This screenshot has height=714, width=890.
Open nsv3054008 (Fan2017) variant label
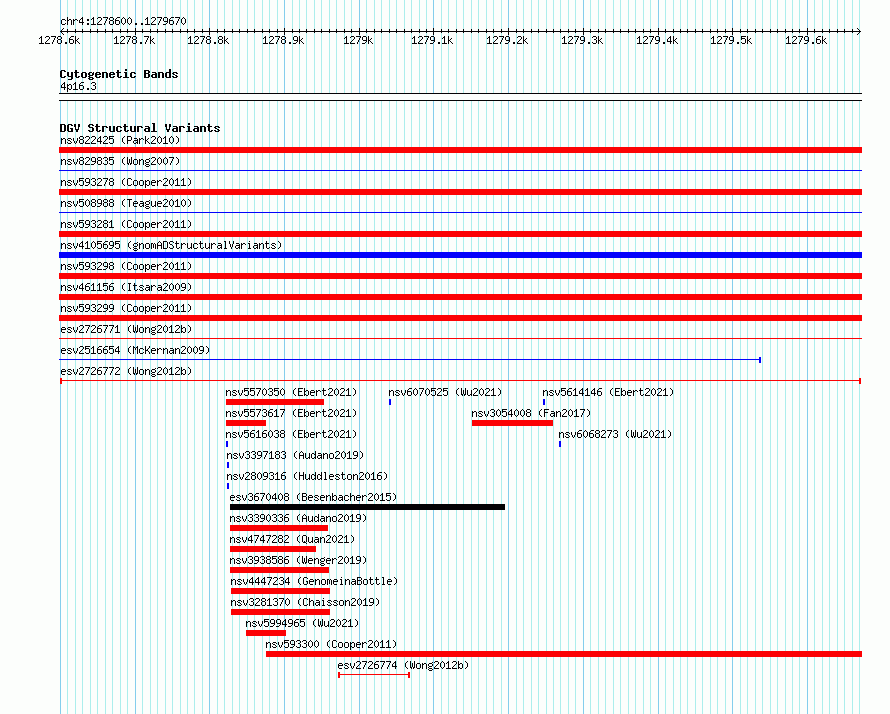click(x=531, y=413)
